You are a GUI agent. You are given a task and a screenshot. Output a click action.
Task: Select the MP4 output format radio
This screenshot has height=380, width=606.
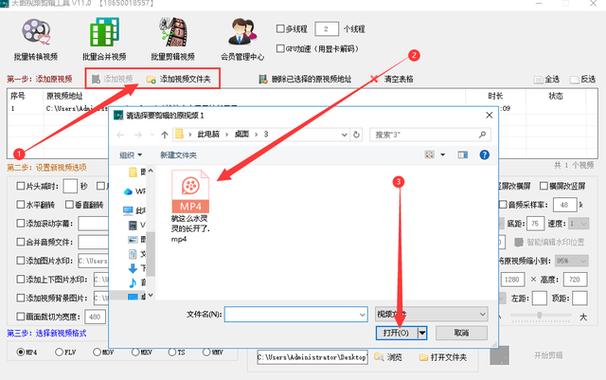20,353
